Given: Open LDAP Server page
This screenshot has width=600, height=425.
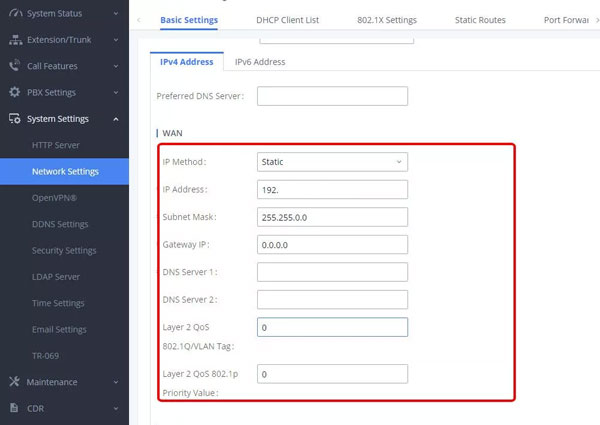Looking at the screenshot, I should tap(56, 277).
